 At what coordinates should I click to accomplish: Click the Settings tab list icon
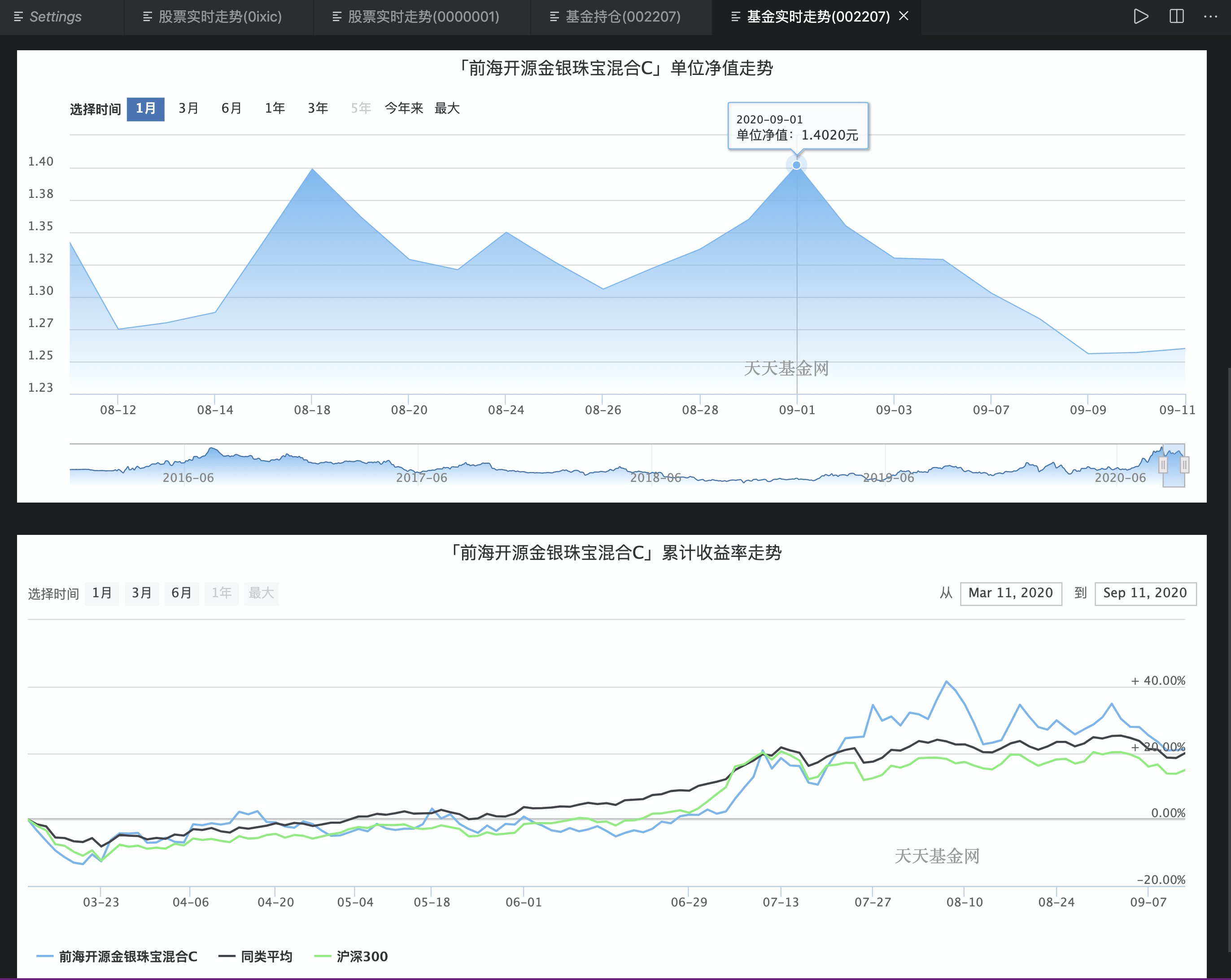pos(18,17)
